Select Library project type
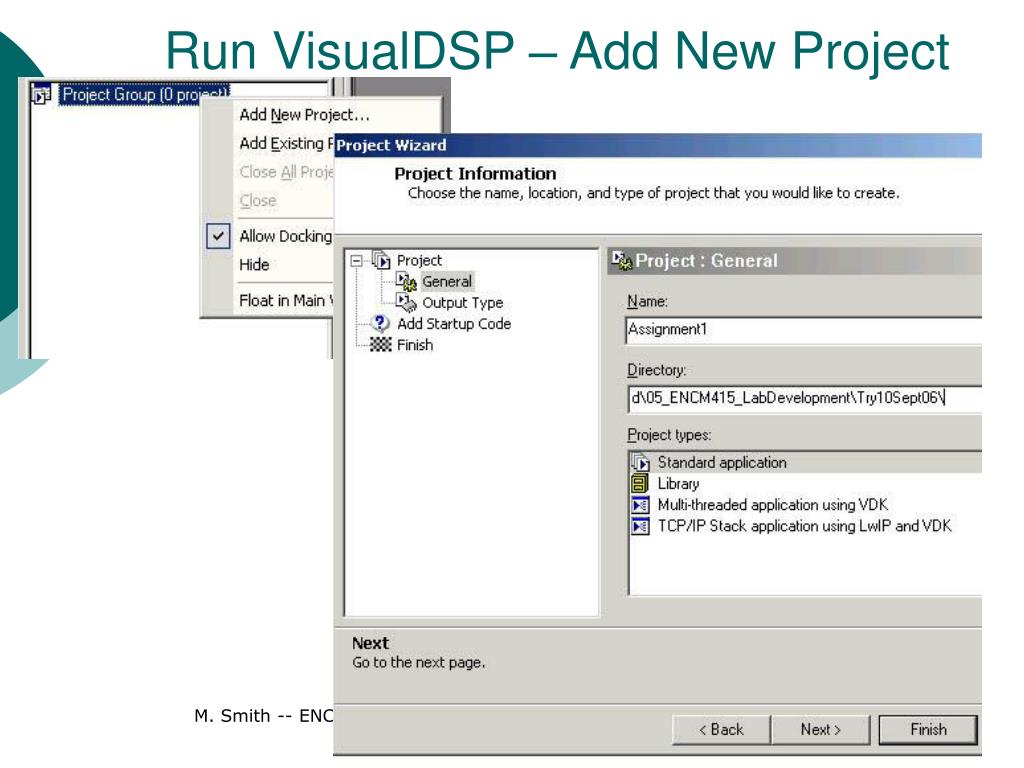This screenshot has height=768, width=1024. coord(678,484)
